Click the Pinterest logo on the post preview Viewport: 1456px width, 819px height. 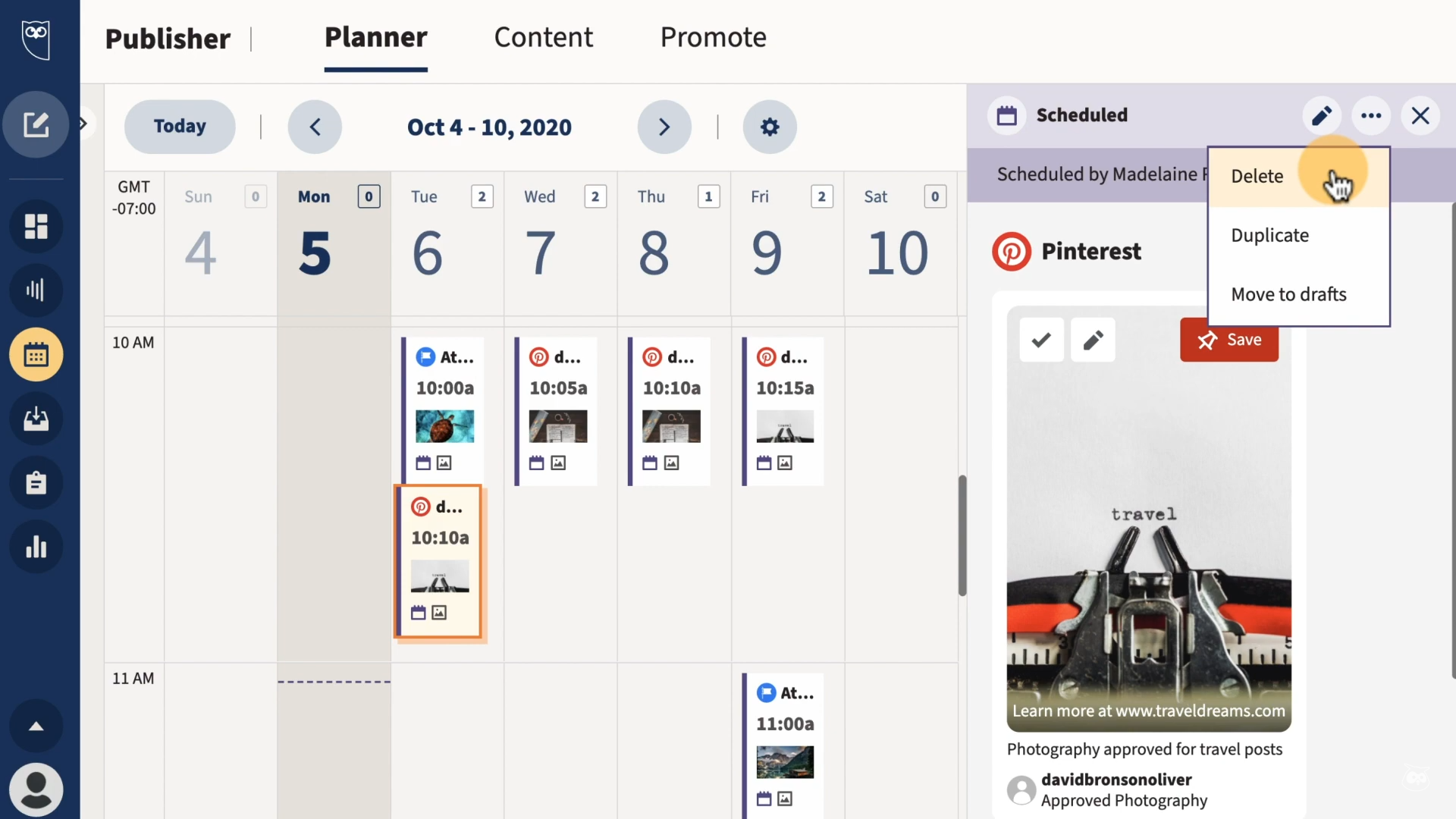1012,251
